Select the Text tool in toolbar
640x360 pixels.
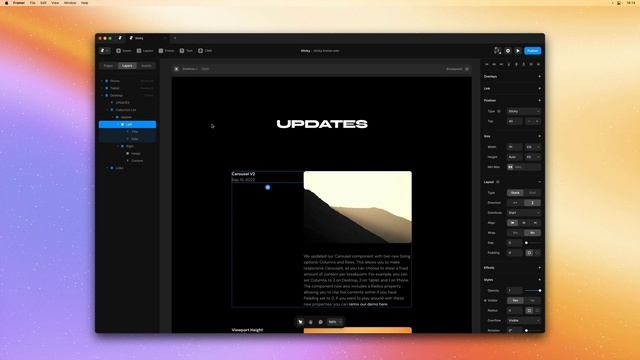coord(186,51)
